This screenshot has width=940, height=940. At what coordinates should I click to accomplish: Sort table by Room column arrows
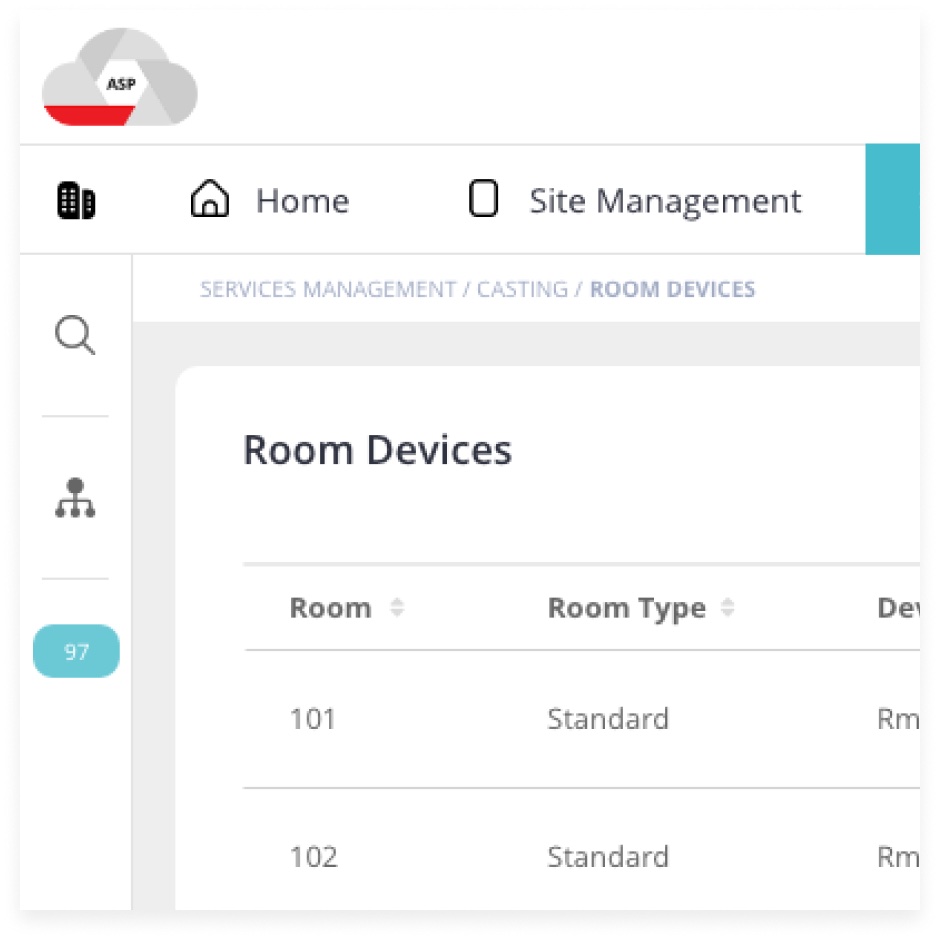[397, 607]
